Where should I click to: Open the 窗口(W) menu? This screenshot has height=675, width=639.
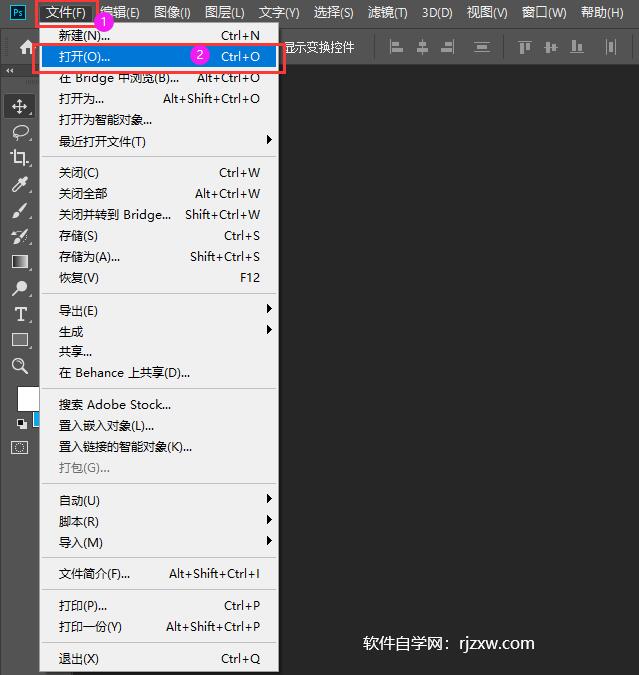[544, 12]
